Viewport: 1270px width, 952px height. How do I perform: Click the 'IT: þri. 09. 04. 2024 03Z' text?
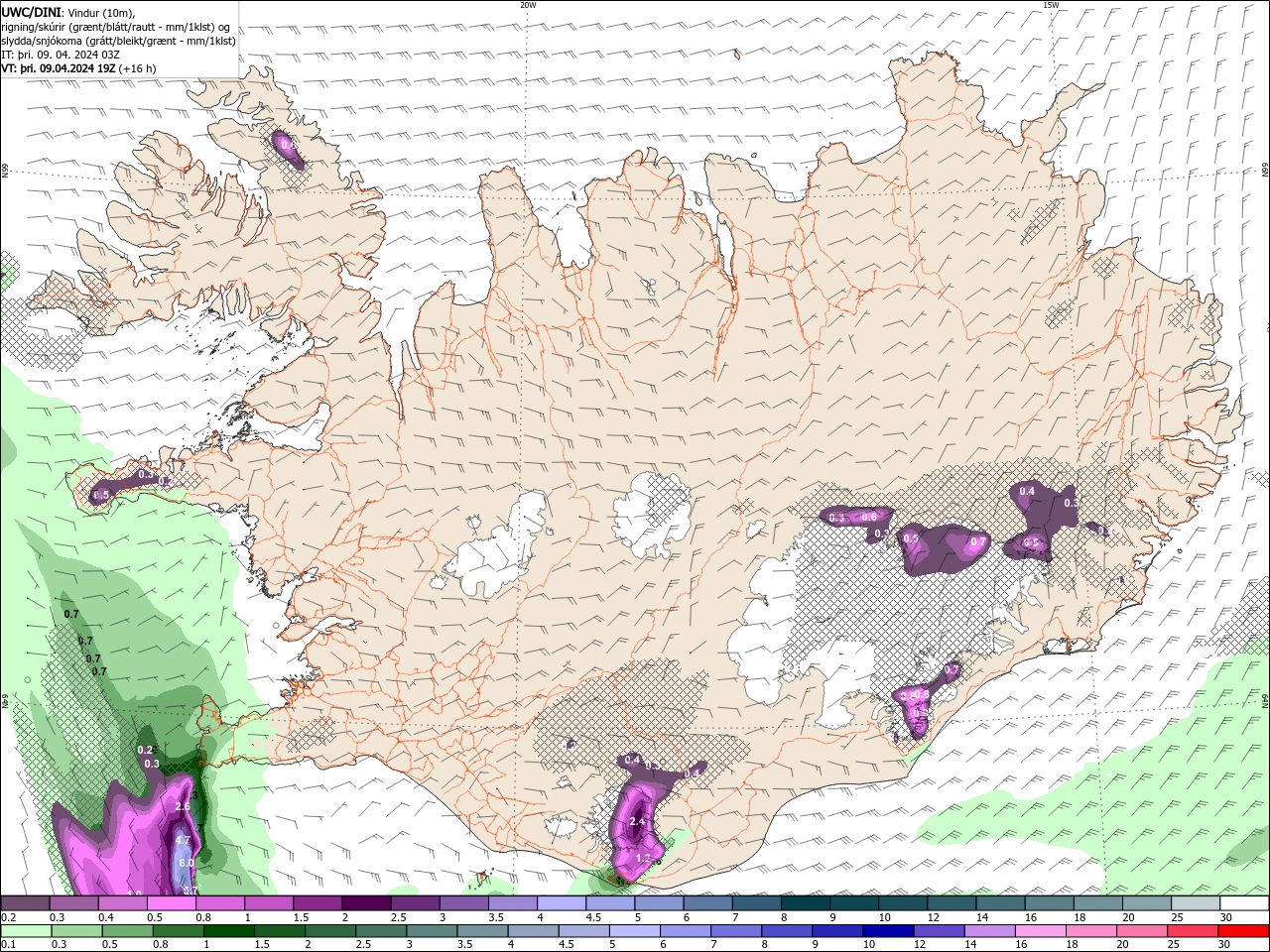[x=61, y=55]
